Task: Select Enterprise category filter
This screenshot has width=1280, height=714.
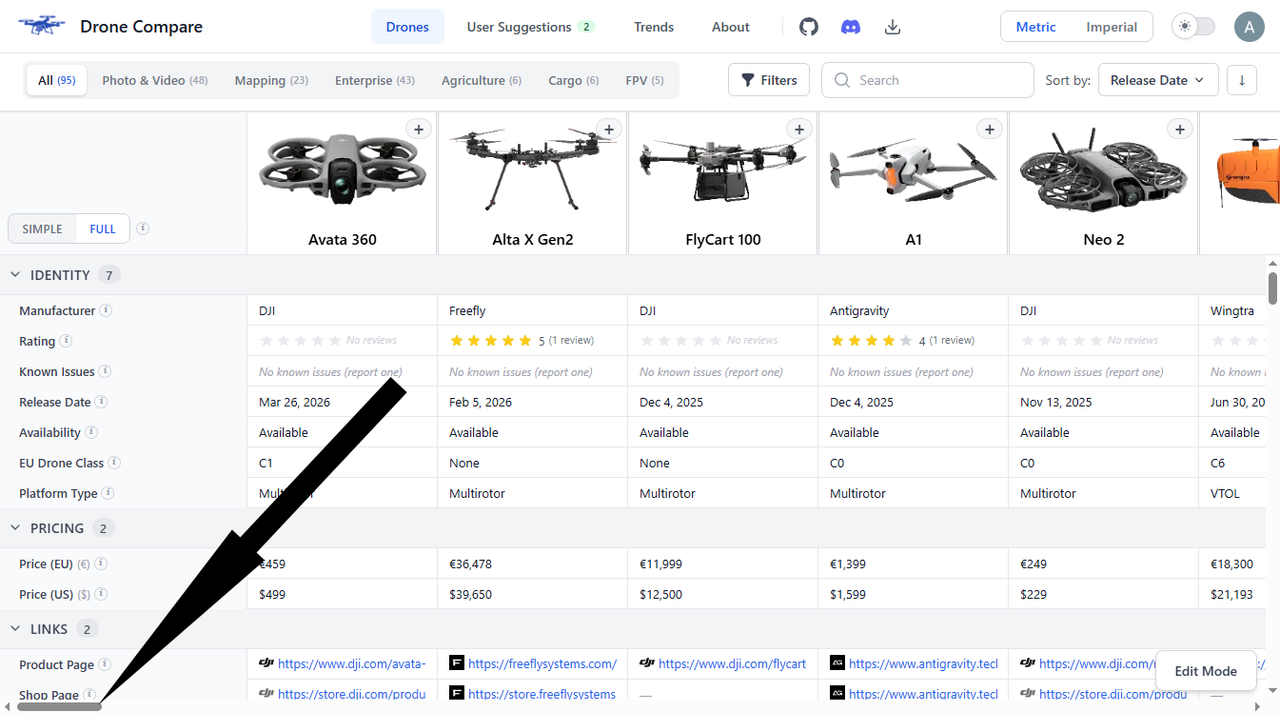Action: click(x=375, y=80)
